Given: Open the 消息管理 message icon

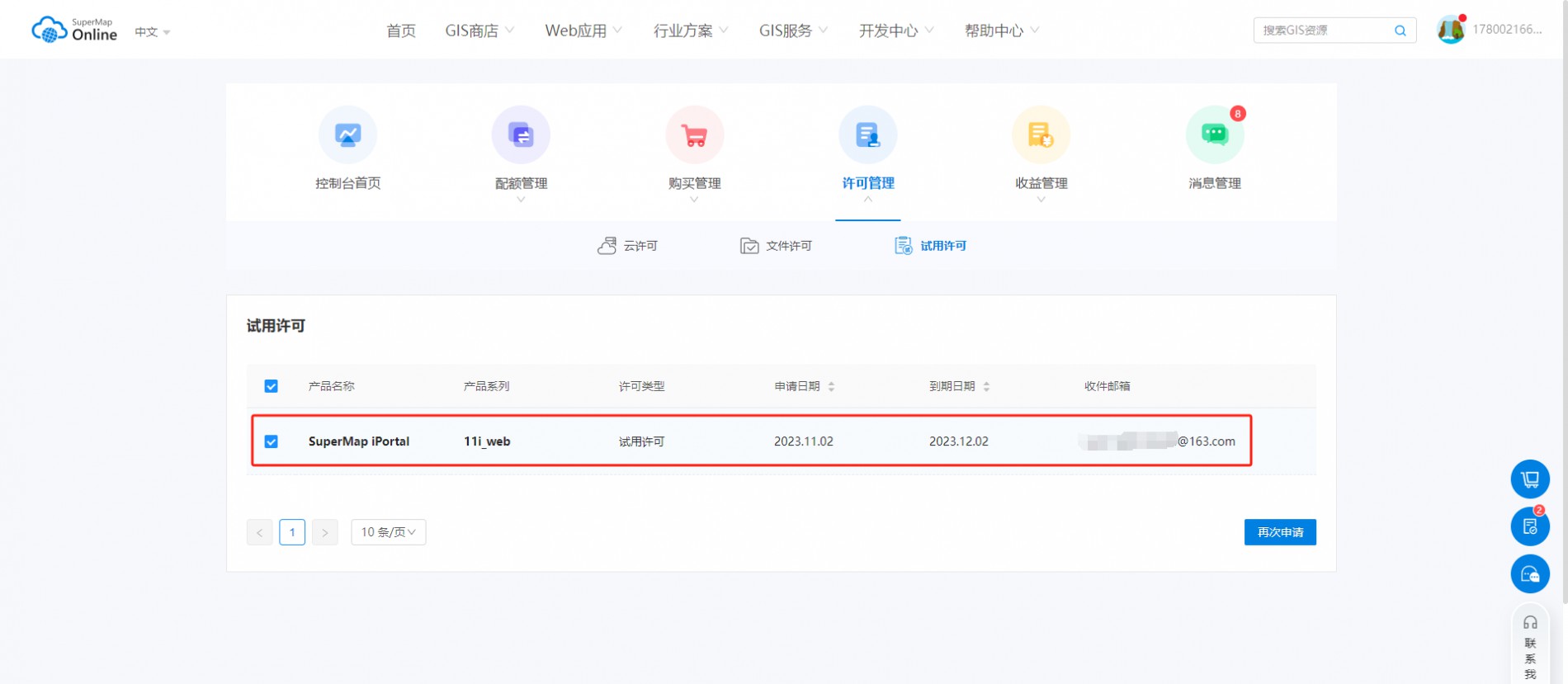Looking at the screenshot, I should 1214,134.
